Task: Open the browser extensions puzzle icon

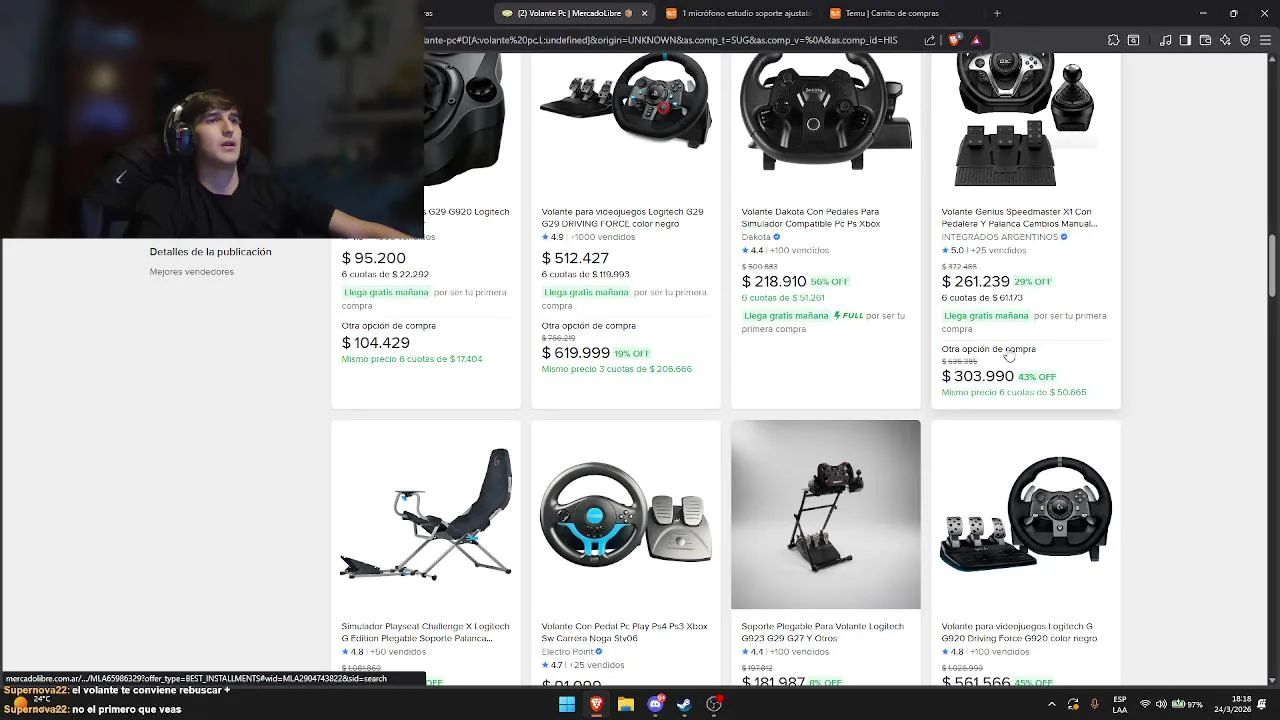Action: click(x=1113, y=40)
